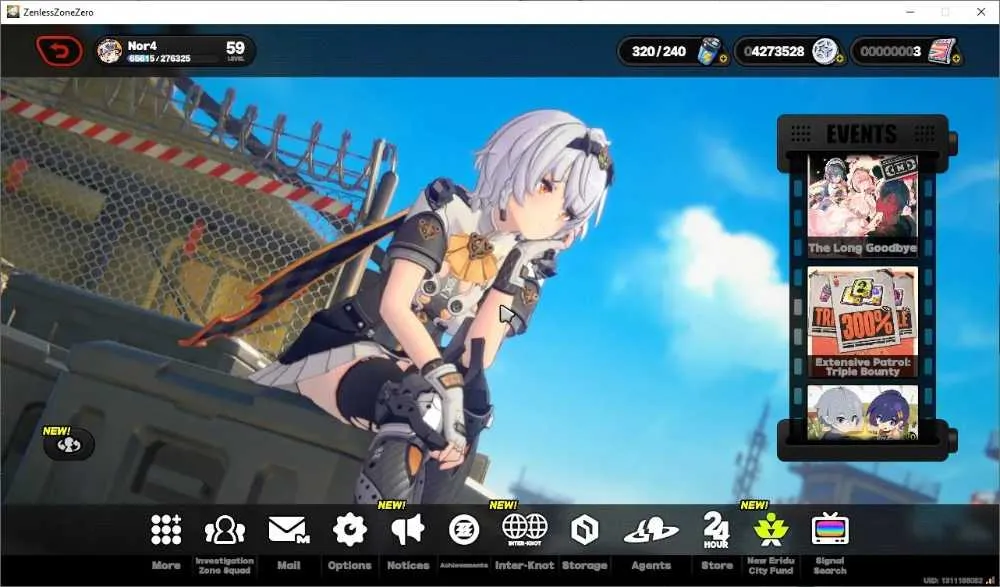Go to the Agents icon
The width and height of the screenshot is (1000, 587).
[x=651, y=530]
